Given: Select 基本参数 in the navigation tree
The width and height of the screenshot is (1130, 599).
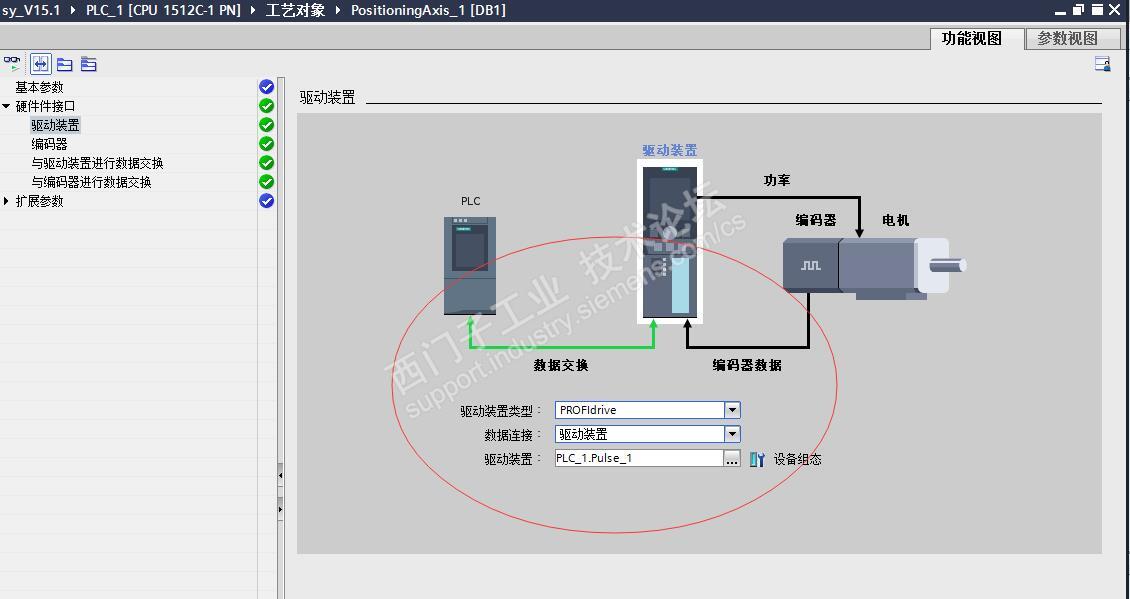Looking at the screenshot, I should coord(40,87).
